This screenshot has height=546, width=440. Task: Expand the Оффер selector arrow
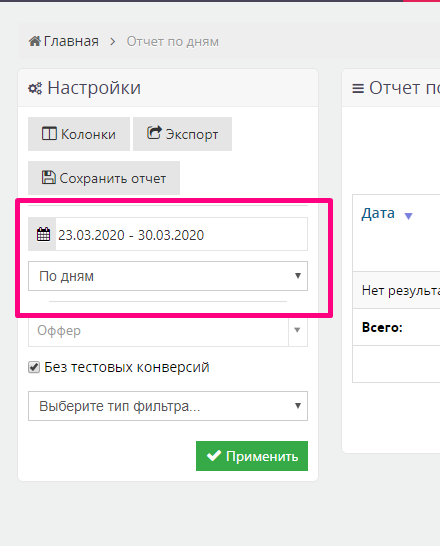point(297,330)
